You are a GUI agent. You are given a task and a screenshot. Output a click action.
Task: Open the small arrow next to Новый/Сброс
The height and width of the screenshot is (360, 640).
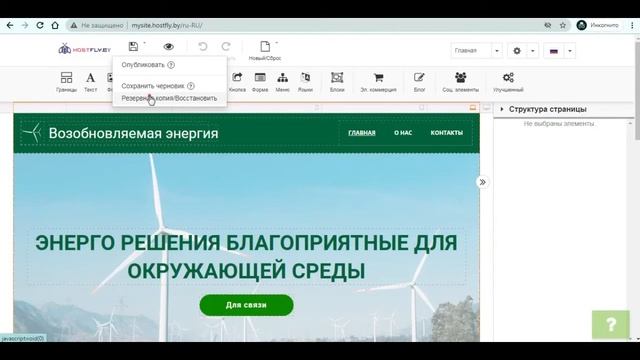(x=276, y=42)
